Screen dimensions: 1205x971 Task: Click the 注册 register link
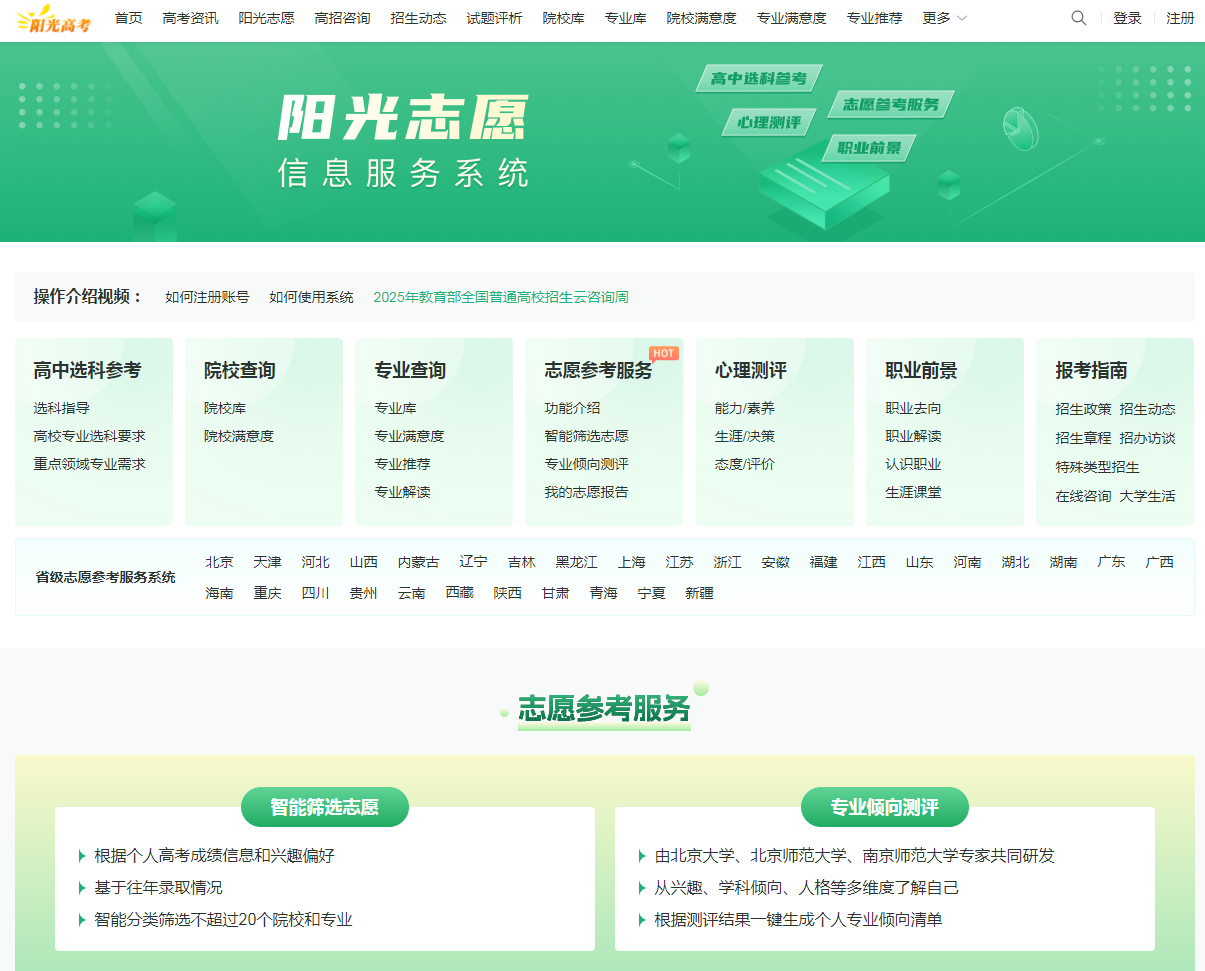point(1180,18)
